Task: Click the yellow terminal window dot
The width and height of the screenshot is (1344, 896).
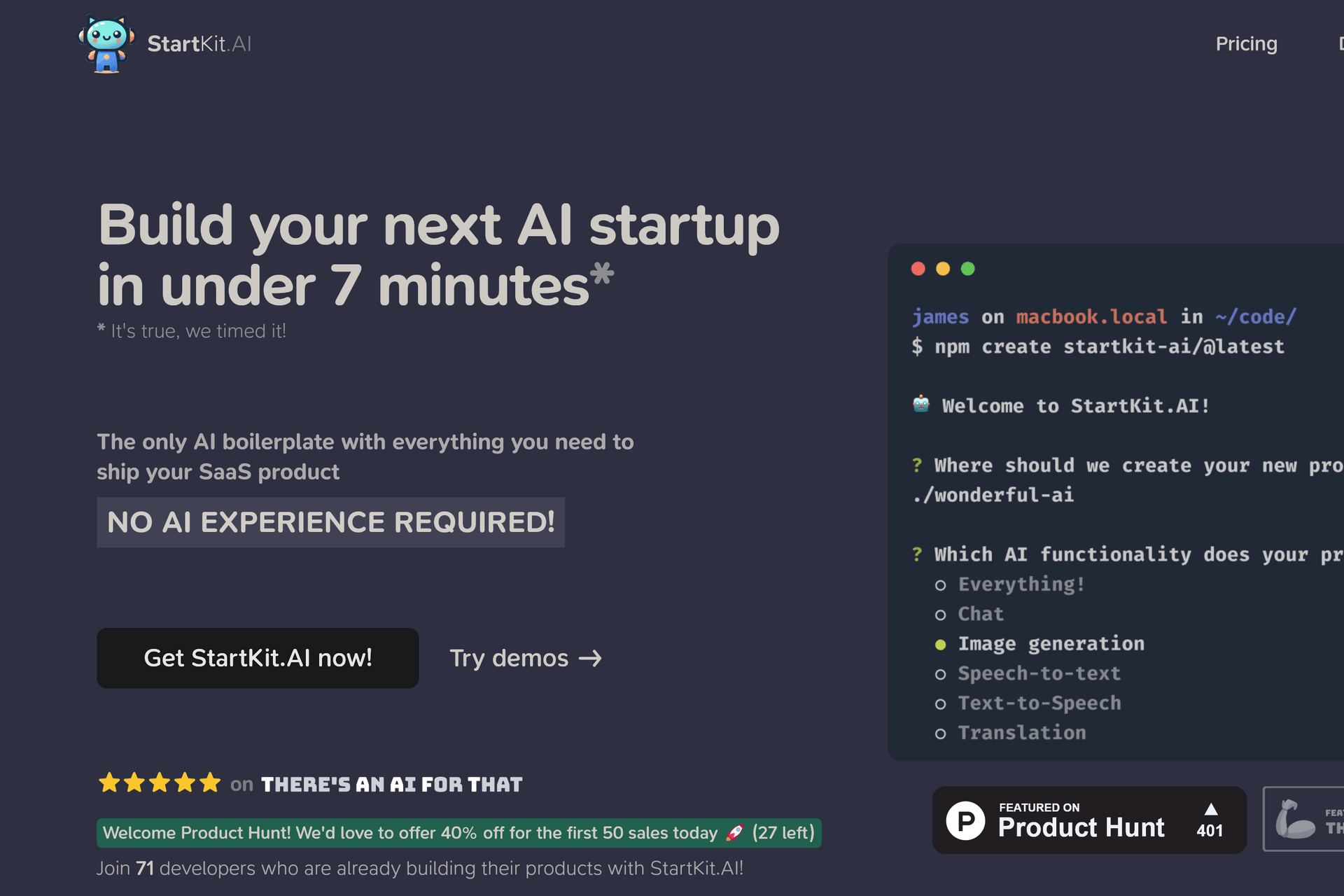Action: point(943,269)
